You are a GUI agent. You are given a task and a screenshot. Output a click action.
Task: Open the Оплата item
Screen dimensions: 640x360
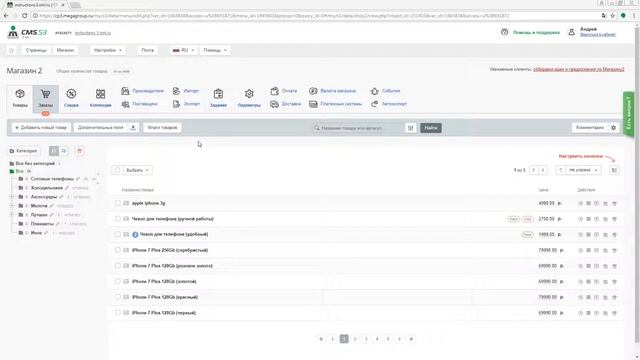(284, 91)
